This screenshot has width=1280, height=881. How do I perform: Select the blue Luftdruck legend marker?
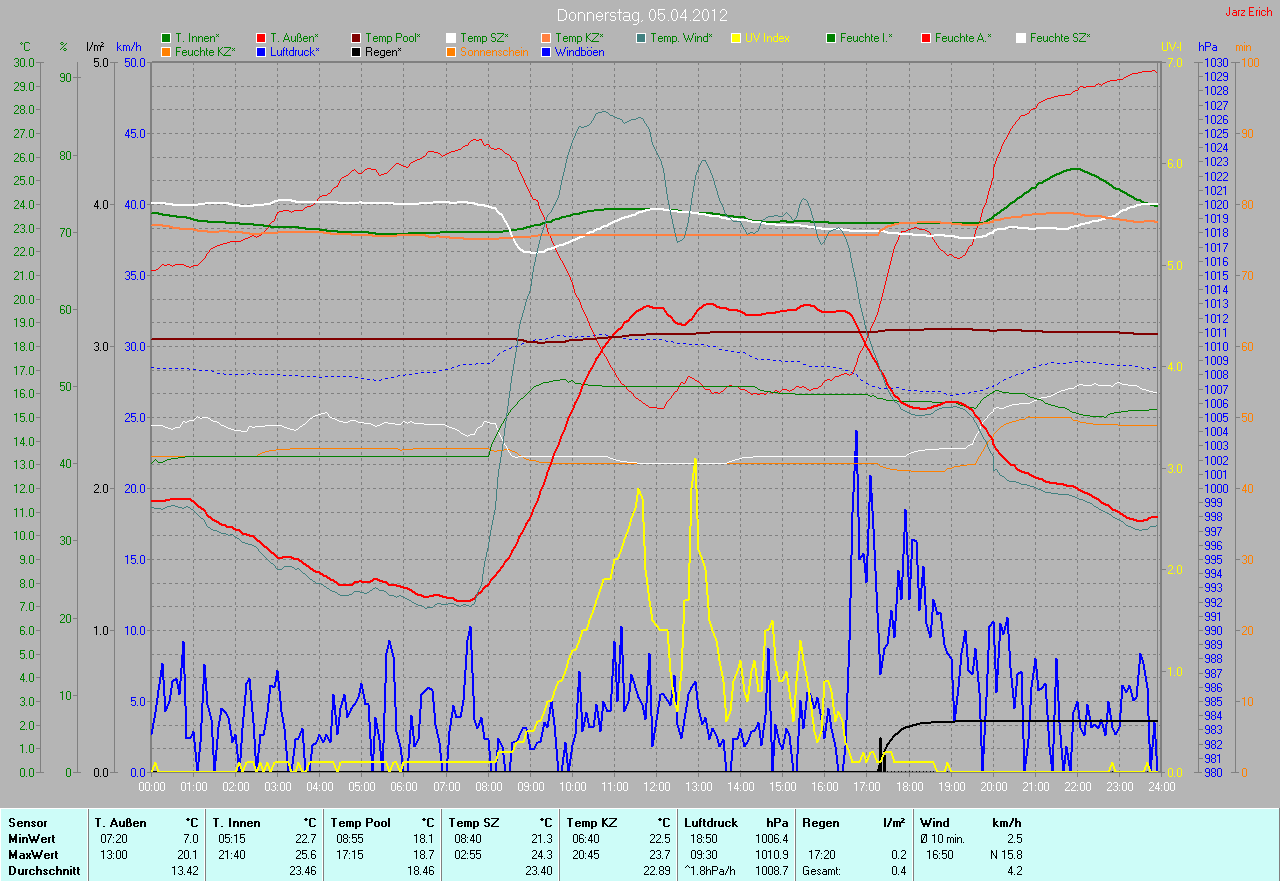261,51
